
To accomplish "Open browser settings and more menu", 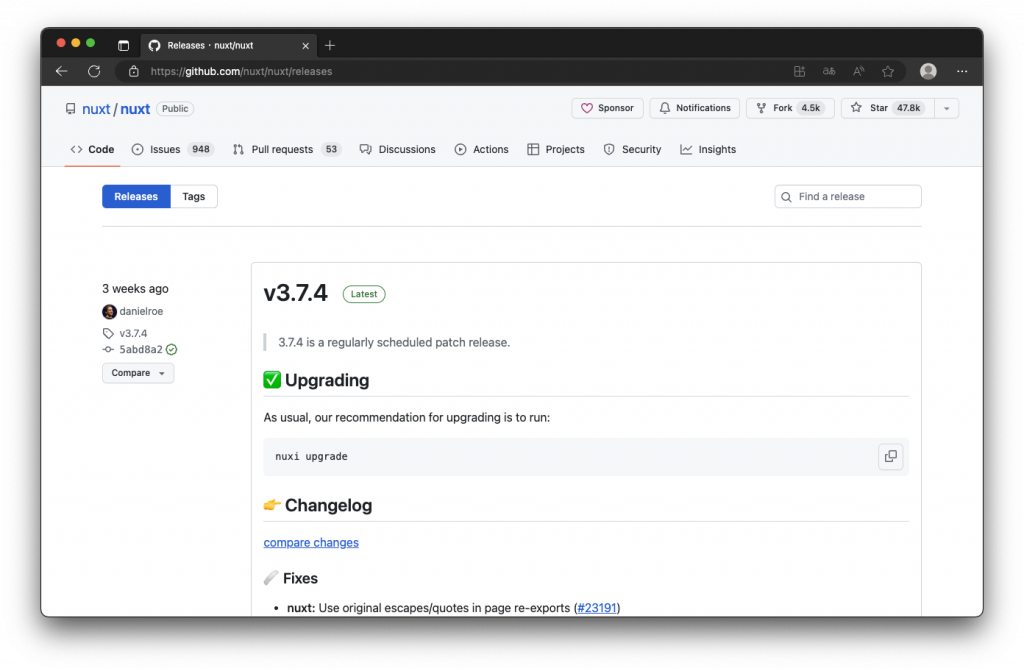I will [x=962, y=71].
